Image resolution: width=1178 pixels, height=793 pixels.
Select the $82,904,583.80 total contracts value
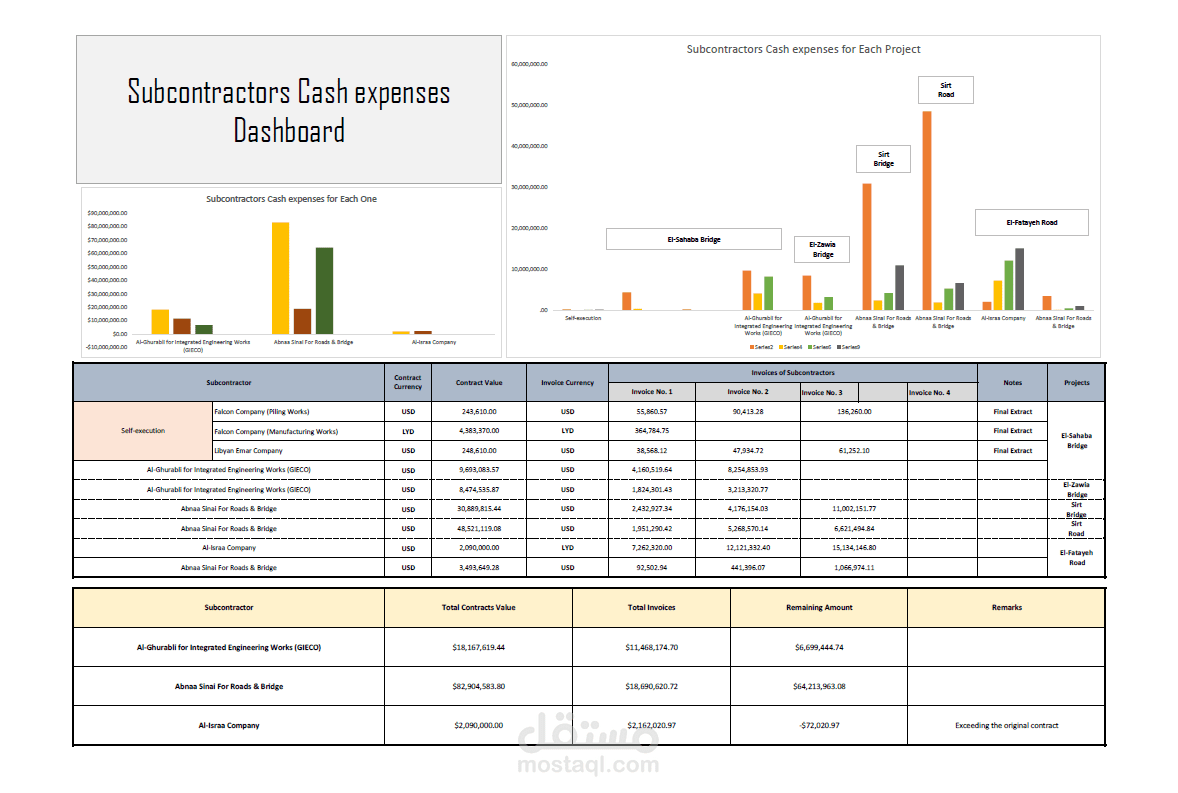(x=477, y=686)
